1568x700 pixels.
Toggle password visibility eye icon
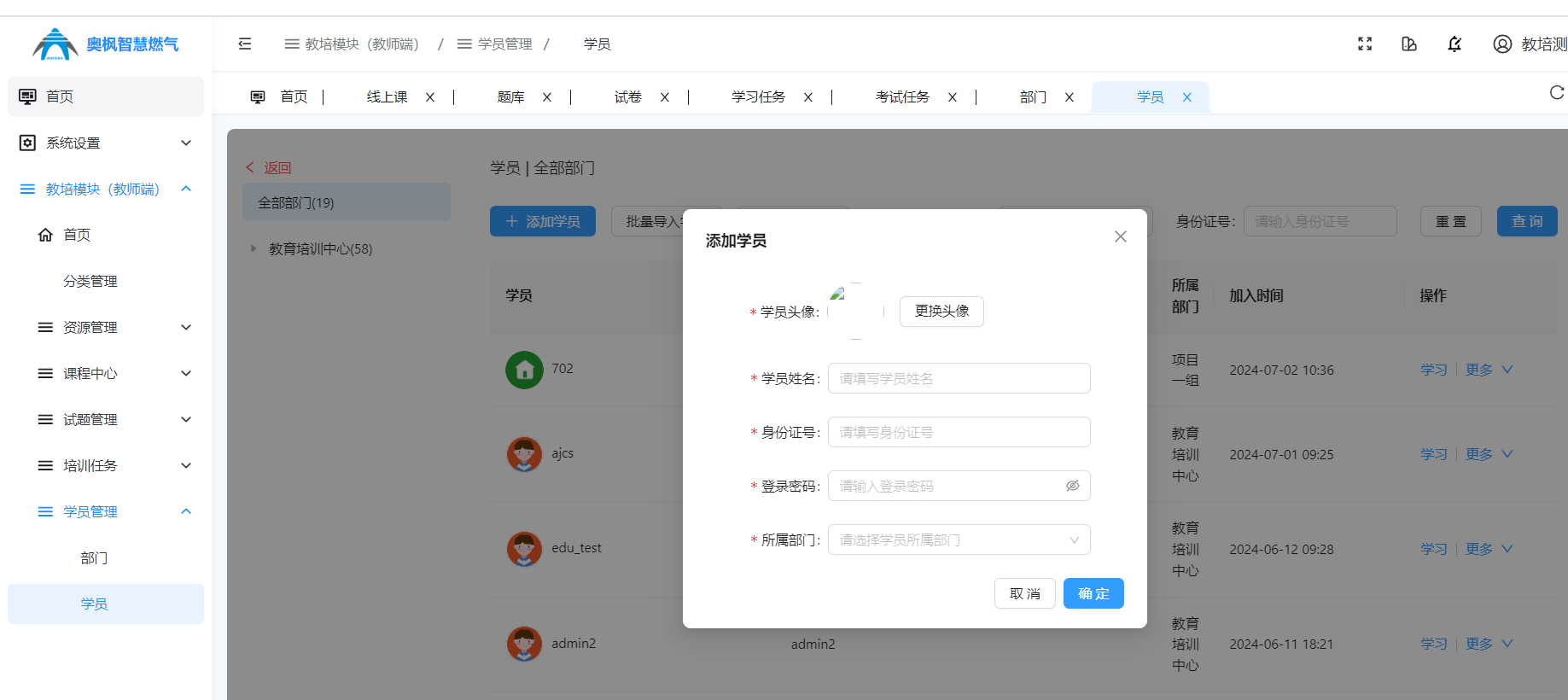click(1072, 486)
